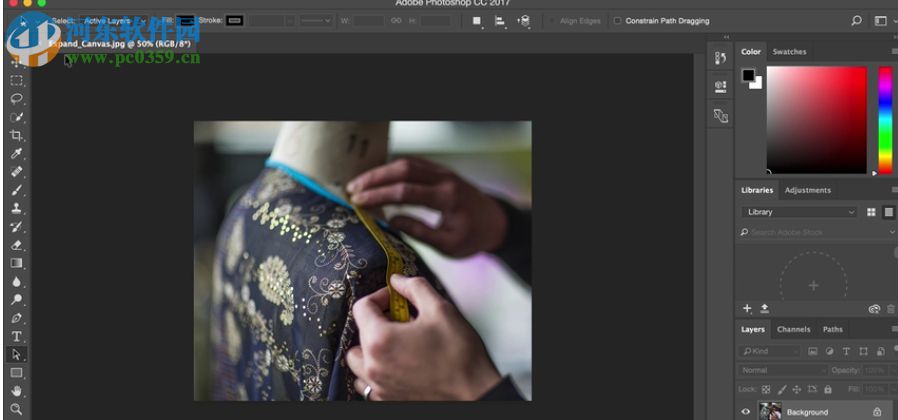This screenshot has height=420, width=898.
Task: Open the Properties panel icon
Action: click(x=720, y=87)
